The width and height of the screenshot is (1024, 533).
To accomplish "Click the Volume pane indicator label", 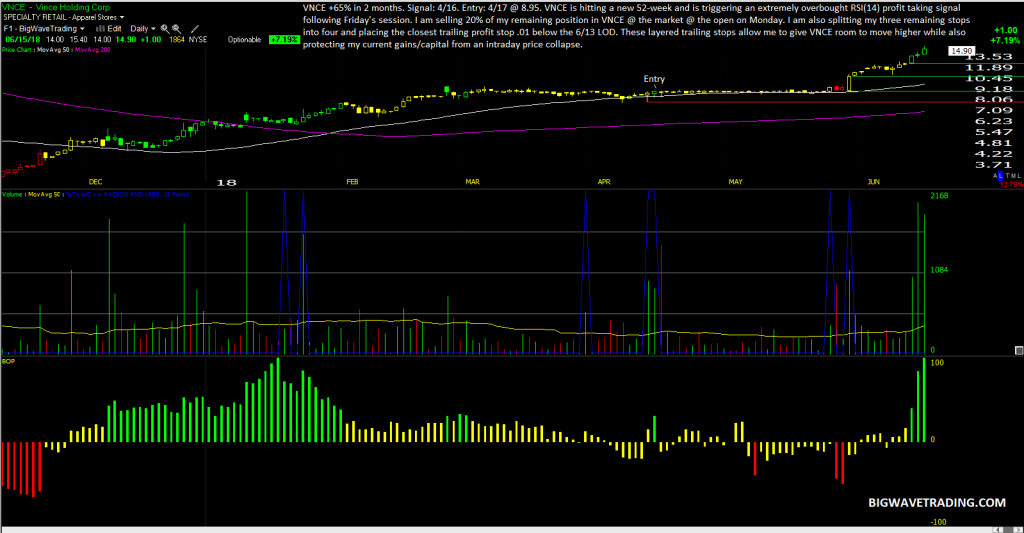I will 12,194.
